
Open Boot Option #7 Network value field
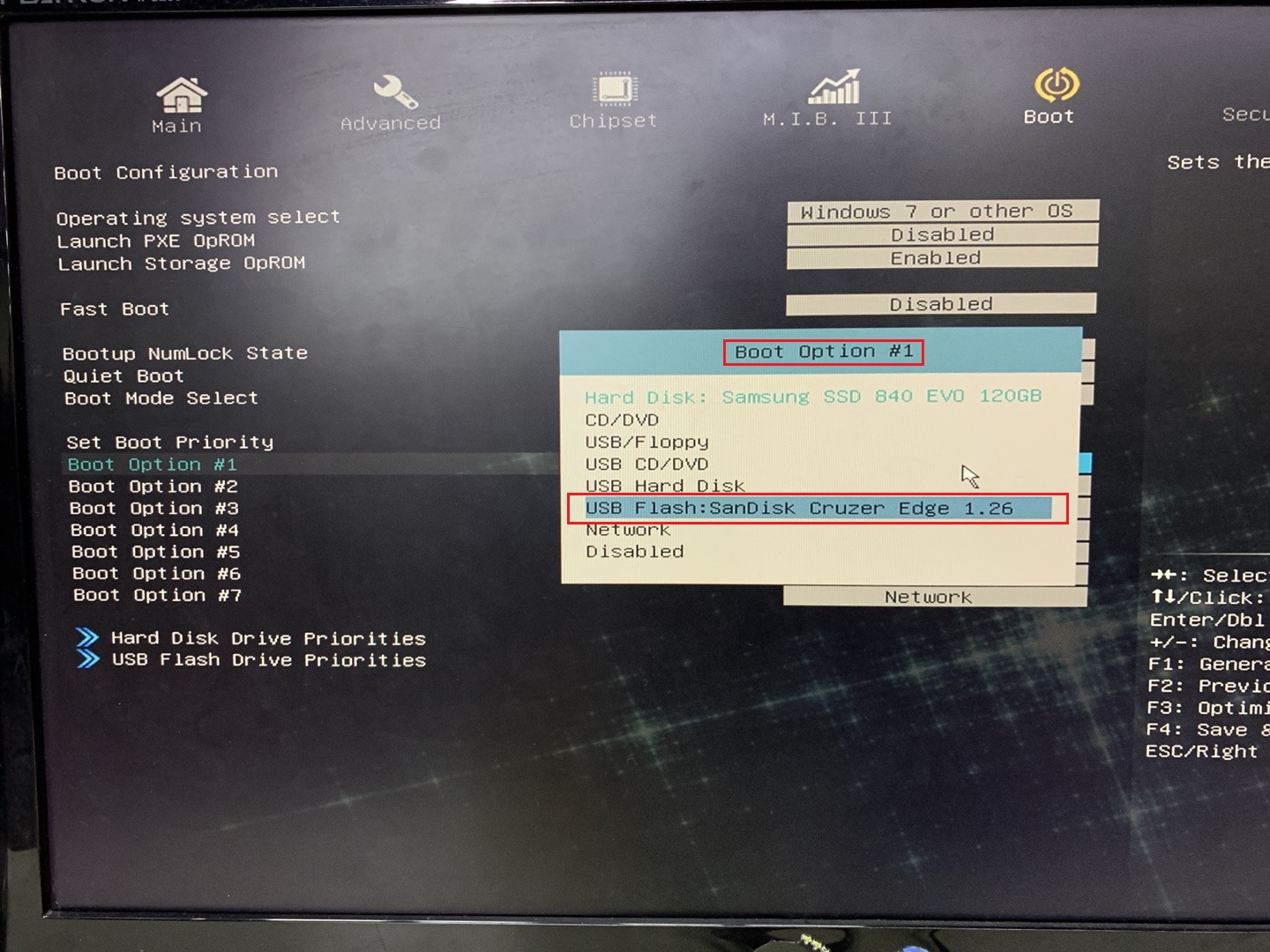point(935,597)
